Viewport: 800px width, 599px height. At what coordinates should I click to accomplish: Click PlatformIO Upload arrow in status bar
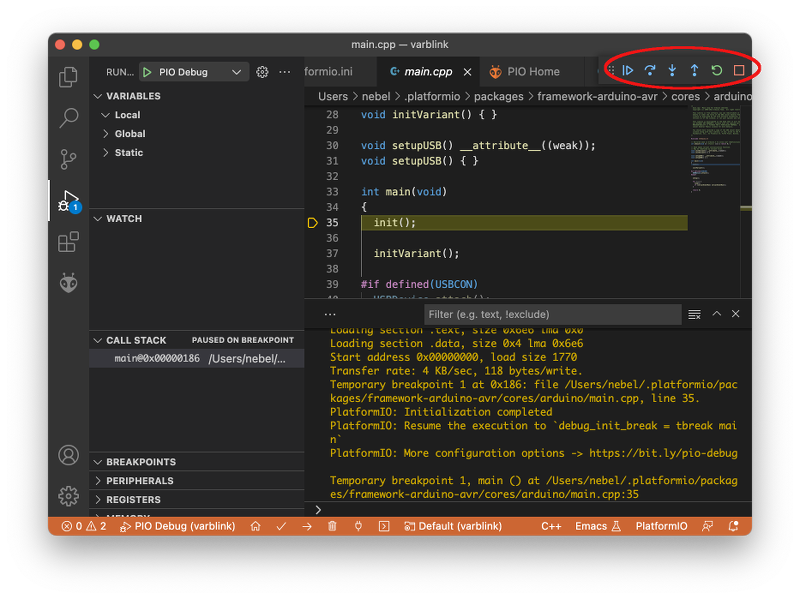coord(307,526)
